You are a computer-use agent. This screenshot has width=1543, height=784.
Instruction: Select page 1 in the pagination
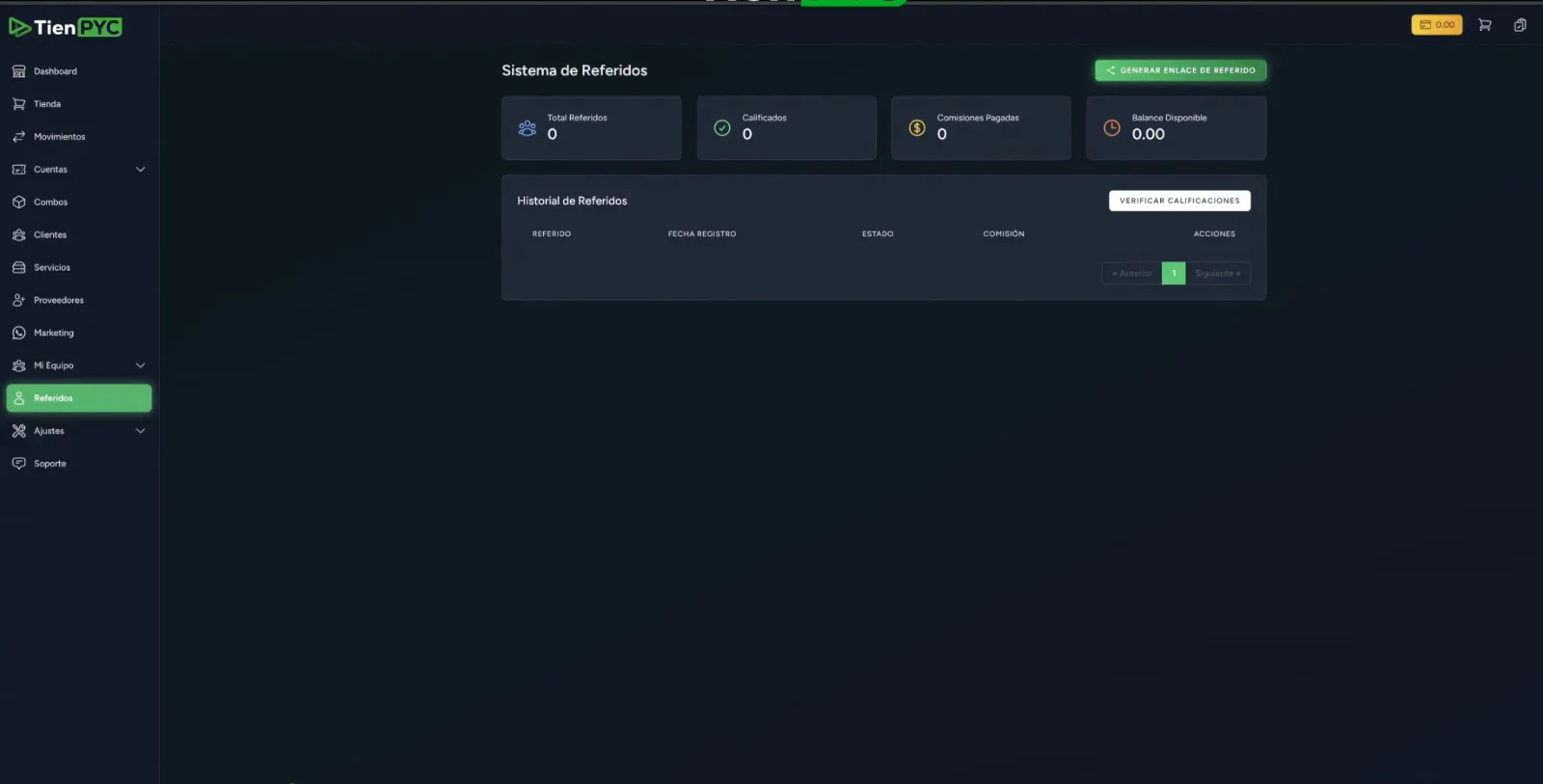1174,274
